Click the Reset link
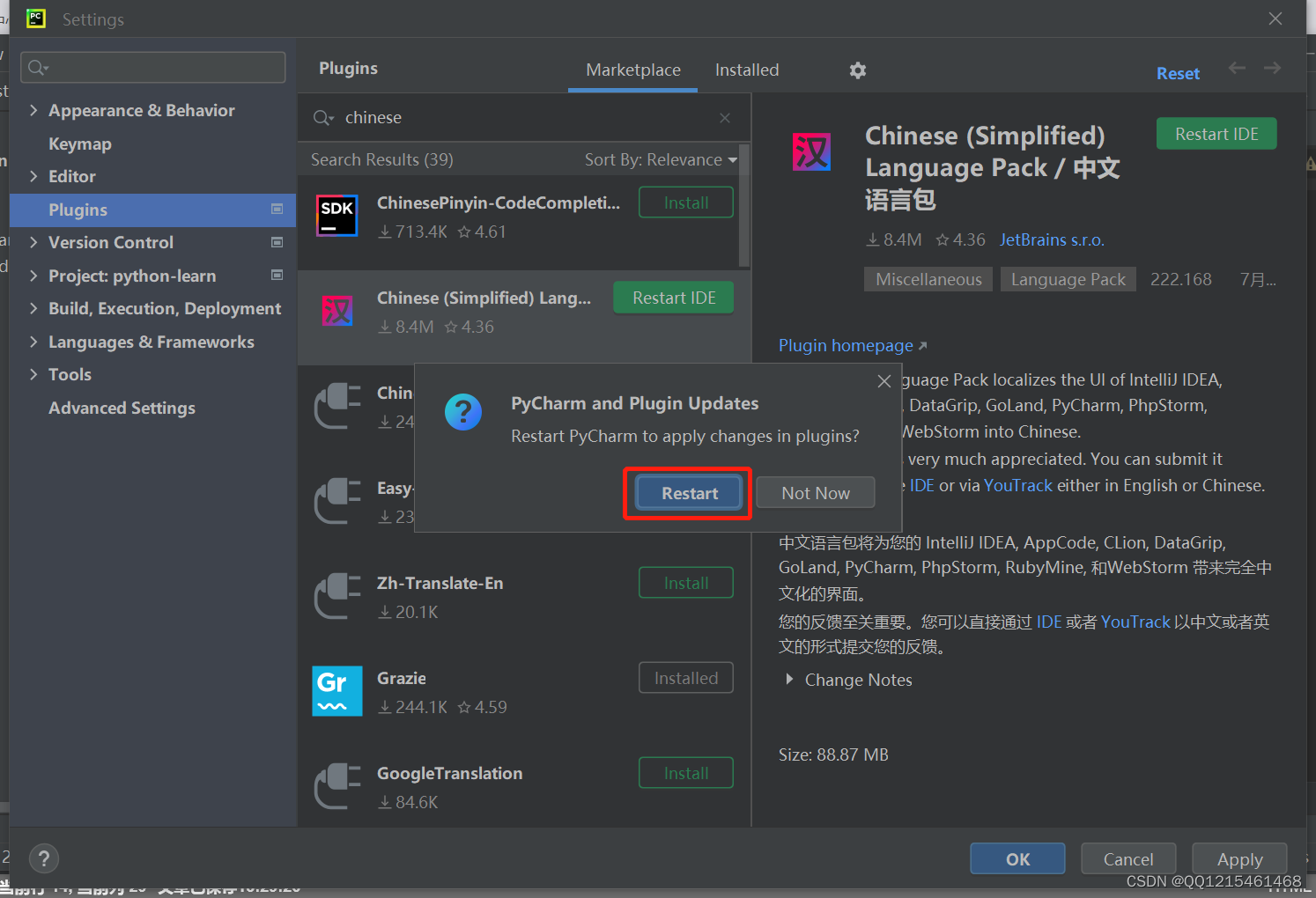 pos(1178,74)
